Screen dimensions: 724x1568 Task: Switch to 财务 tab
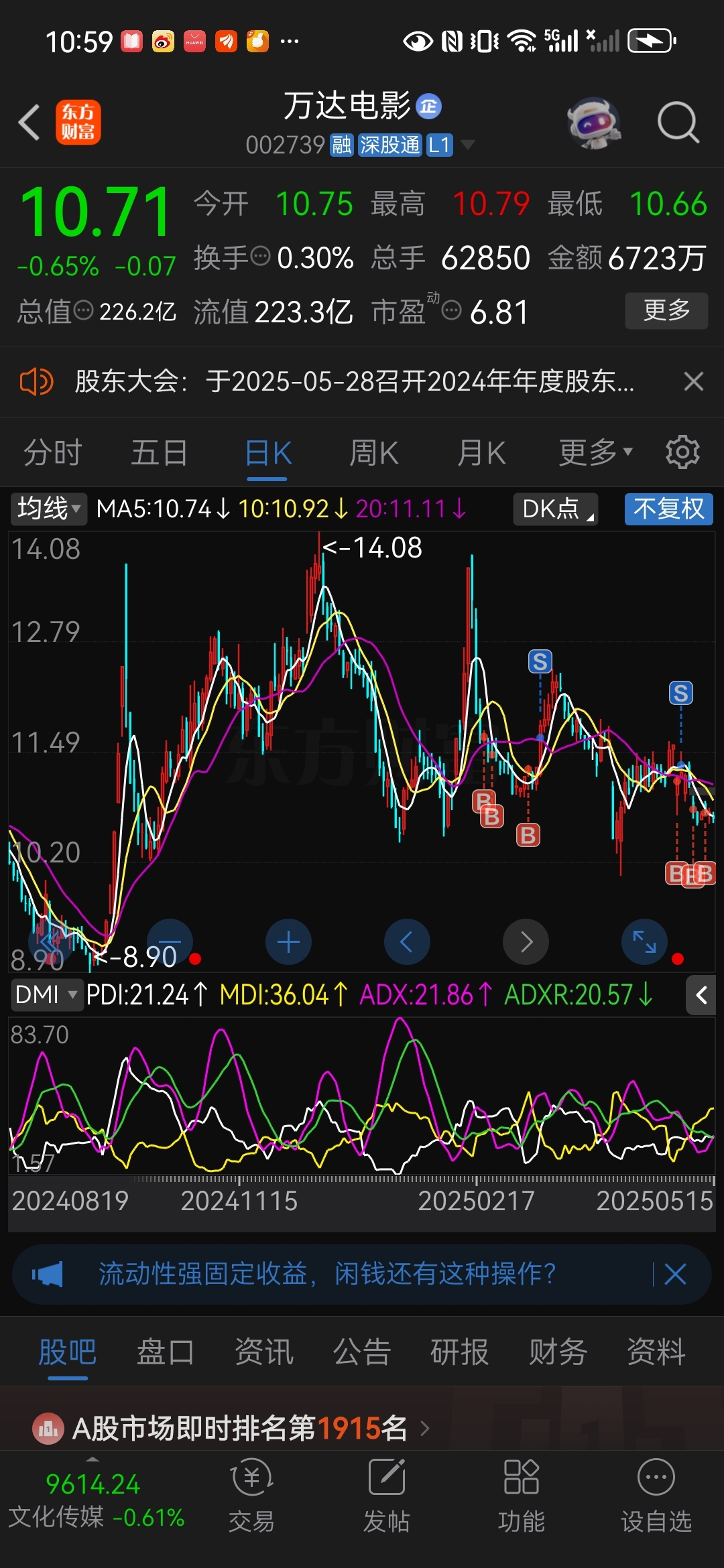[558, 1352]
